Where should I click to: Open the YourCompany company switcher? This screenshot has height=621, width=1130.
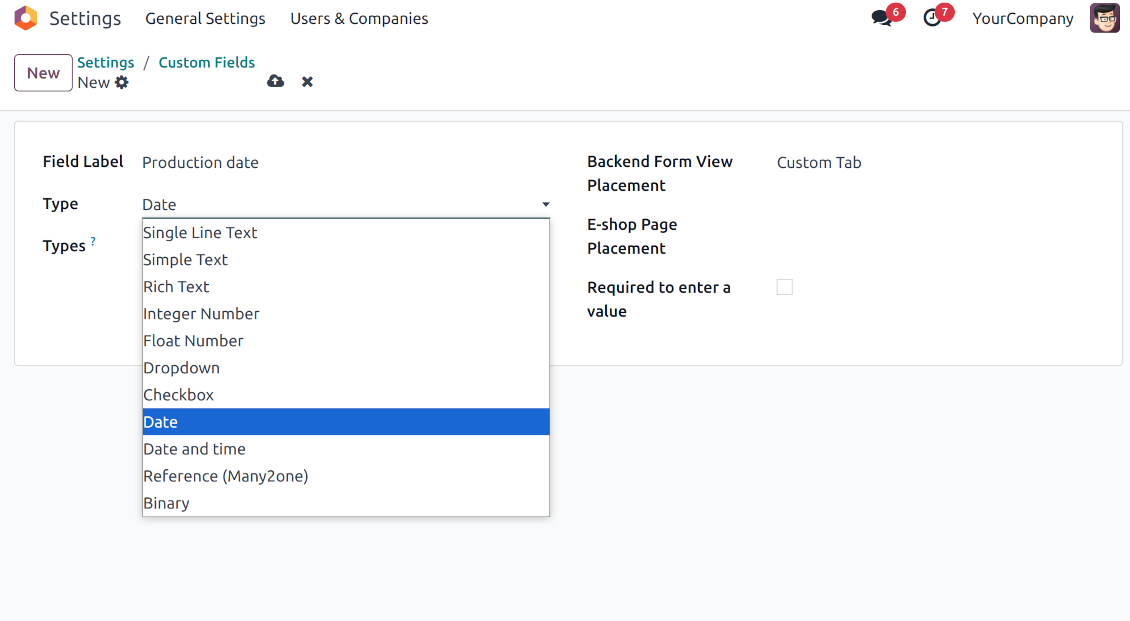(x=1022, y=19)
